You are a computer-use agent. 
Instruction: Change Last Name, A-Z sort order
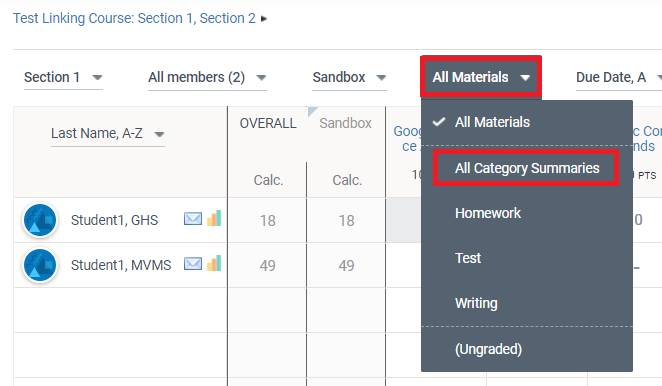tap(108, 134)
